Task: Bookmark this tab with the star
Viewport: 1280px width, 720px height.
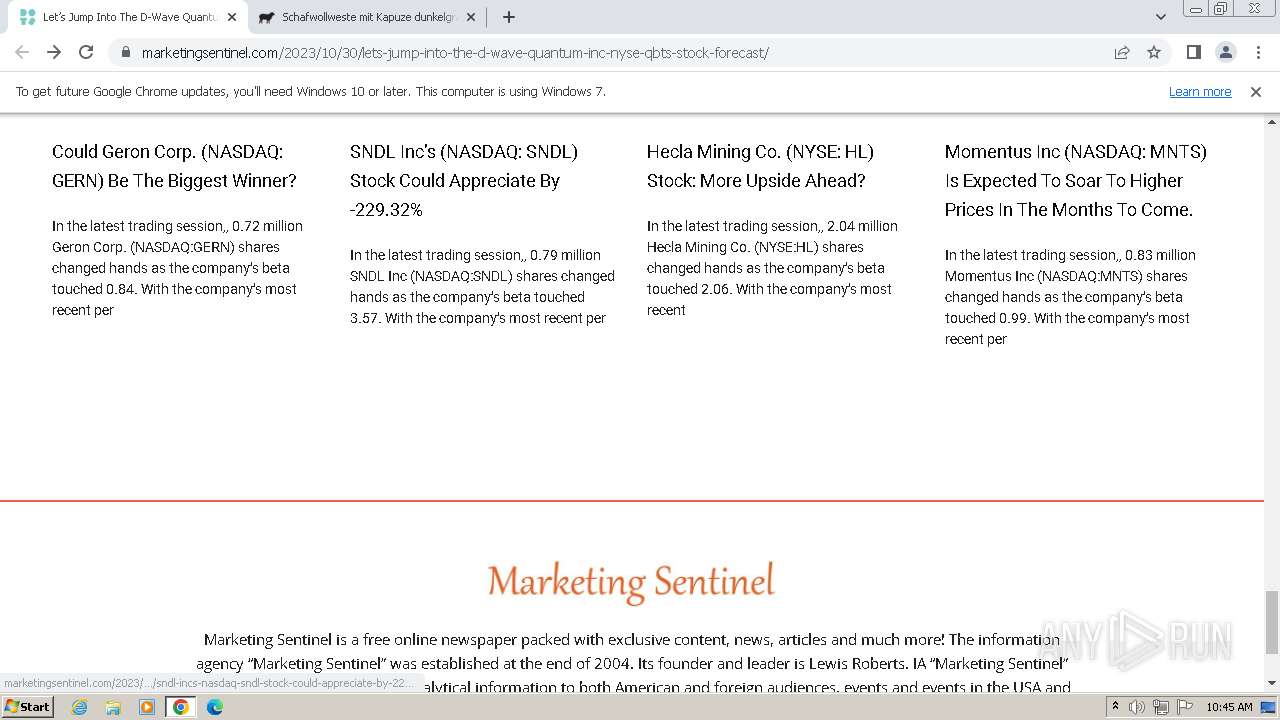Action: click(x=1154, y=52)
